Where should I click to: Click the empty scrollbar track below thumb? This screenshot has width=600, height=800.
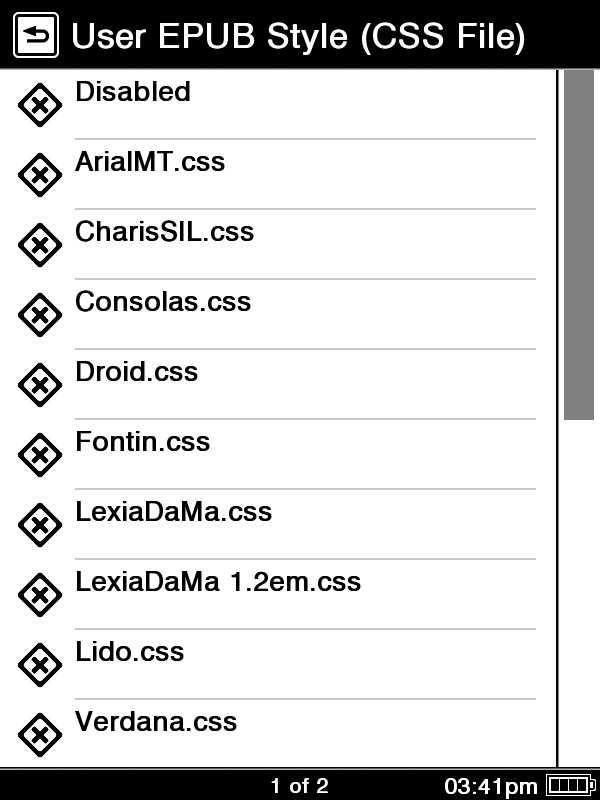point(578,590)
